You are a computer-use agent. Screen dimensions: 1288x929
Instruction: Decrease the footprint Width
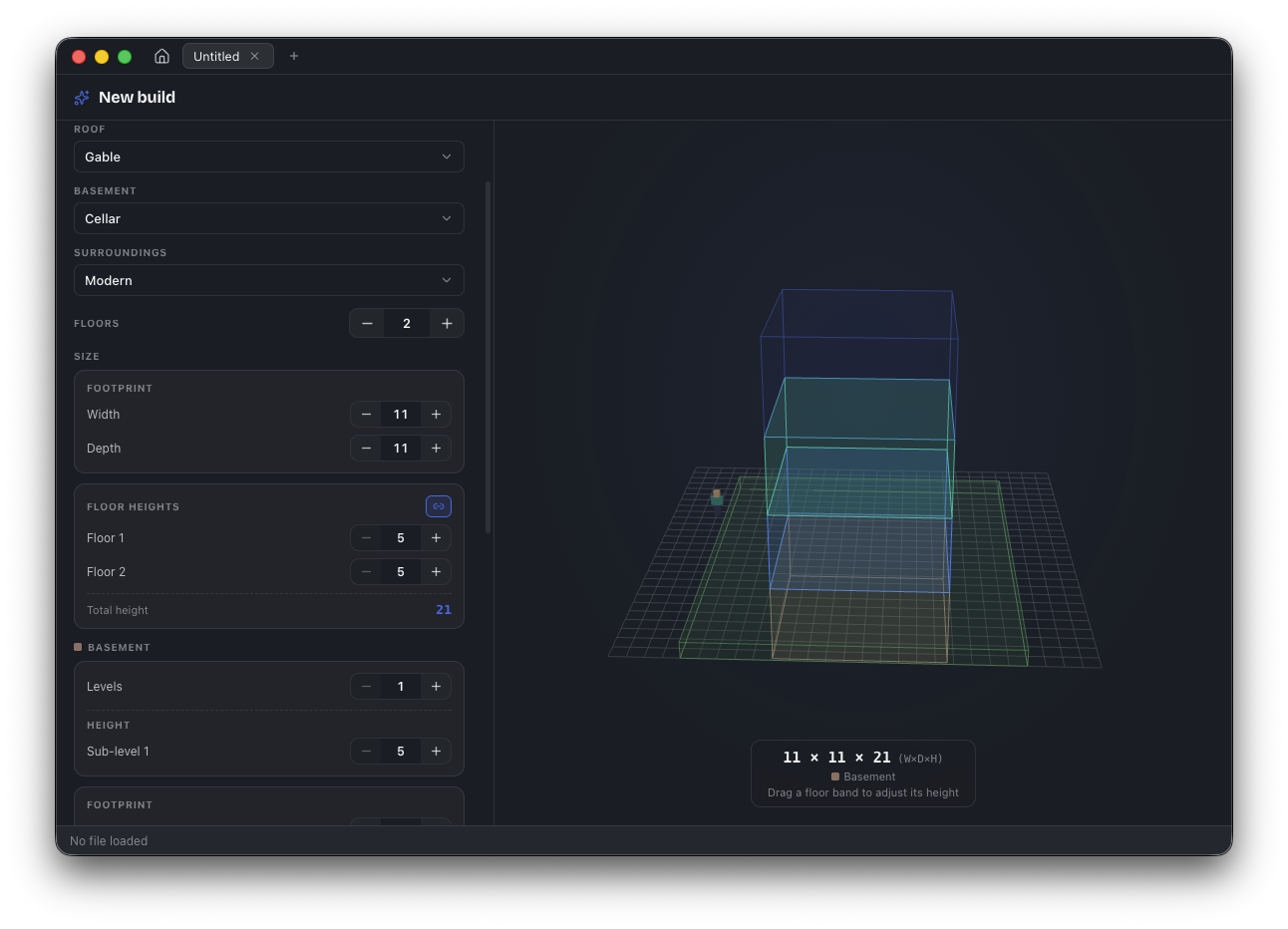point(366,415)
